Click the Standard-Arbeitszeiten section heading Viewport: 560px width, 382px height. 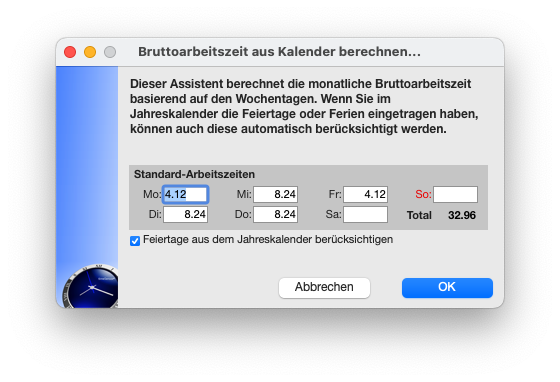(x=194, y=174)
